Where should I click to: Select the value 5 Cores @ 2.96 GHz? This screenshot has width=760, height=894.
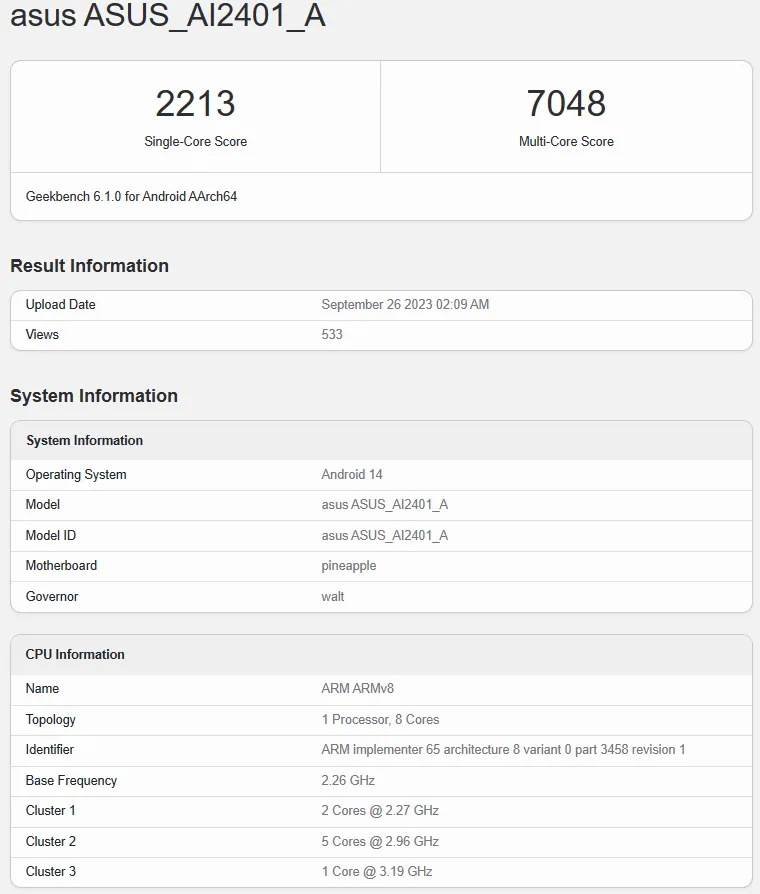(380, 842)
